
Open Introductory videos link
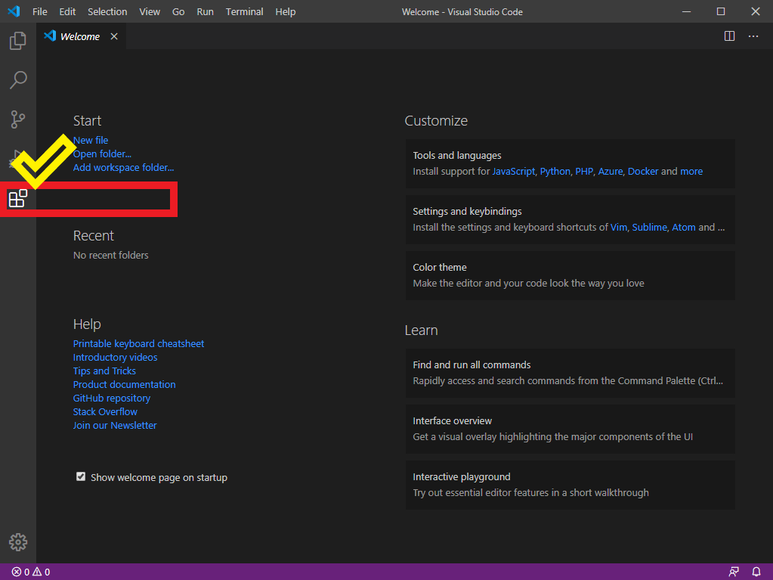[115, 357]
